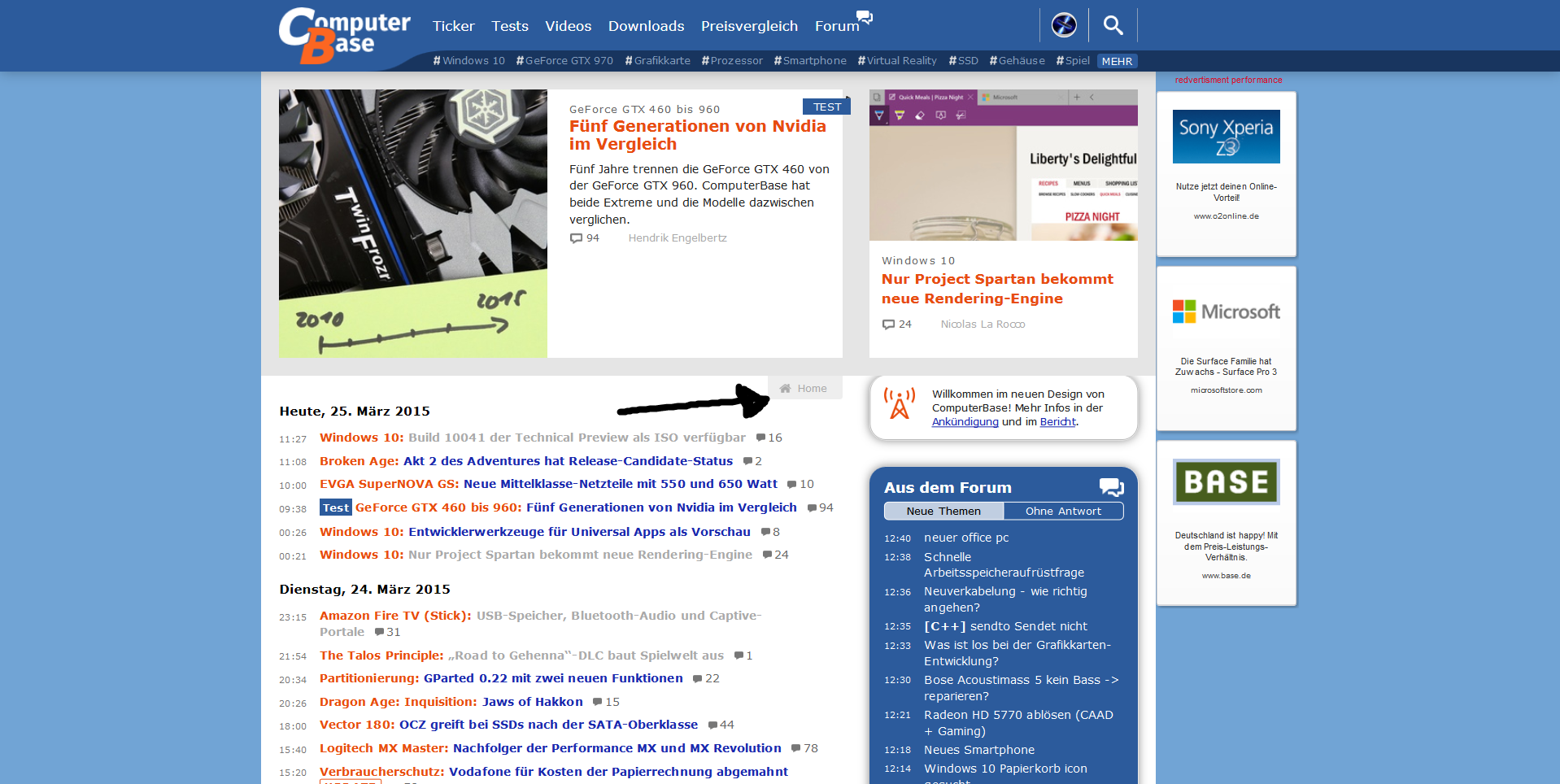Expand the MEHR tags button
Viewport: 1560px width, 784px height.
tap(1117, 61)
